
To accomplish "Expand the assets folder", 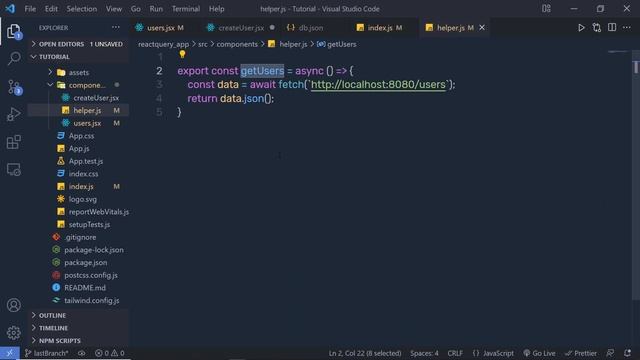I will (78, 72).
